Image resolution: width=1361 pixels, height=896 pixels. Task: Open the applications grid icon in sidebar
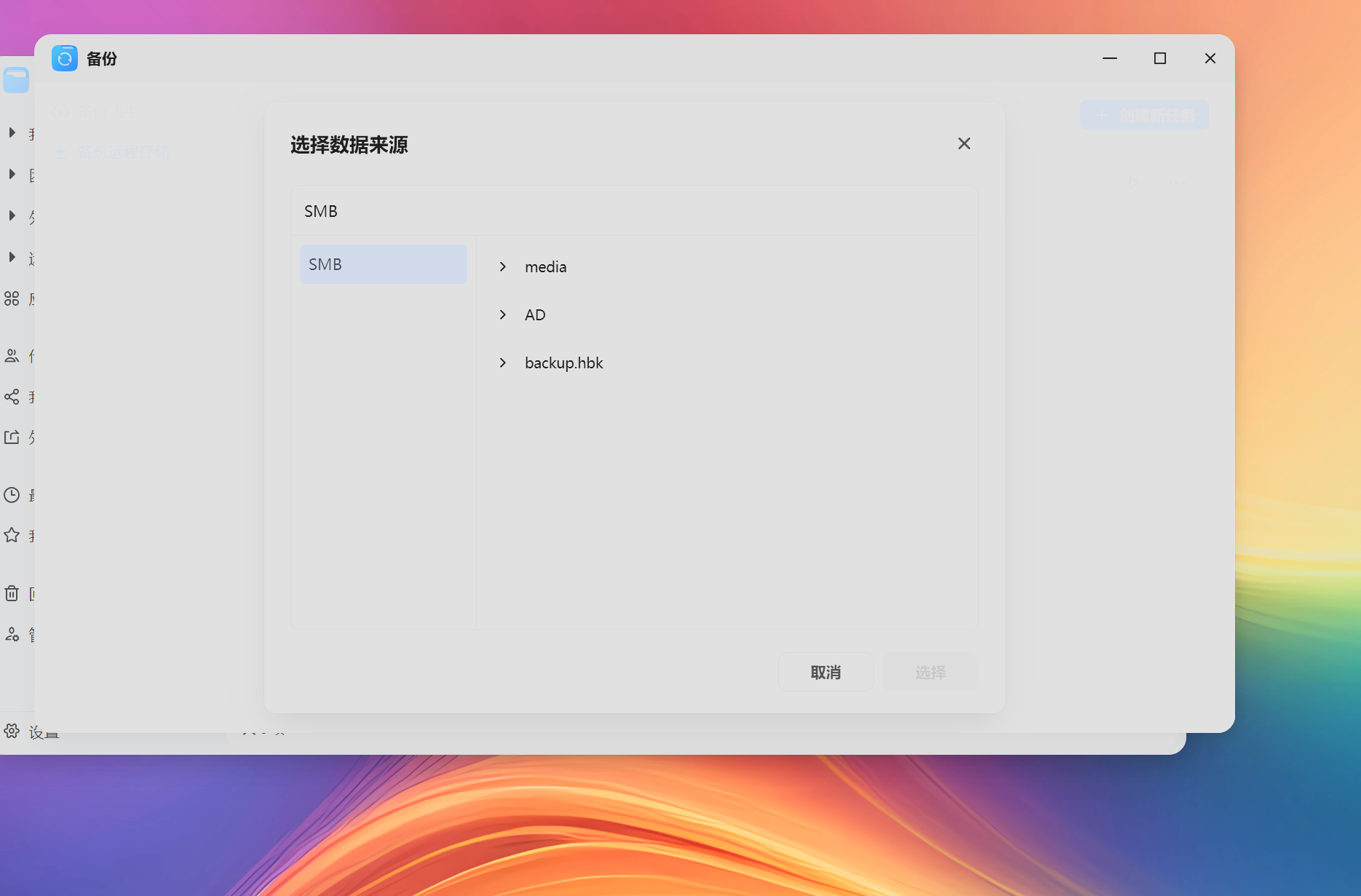(12, 298)
